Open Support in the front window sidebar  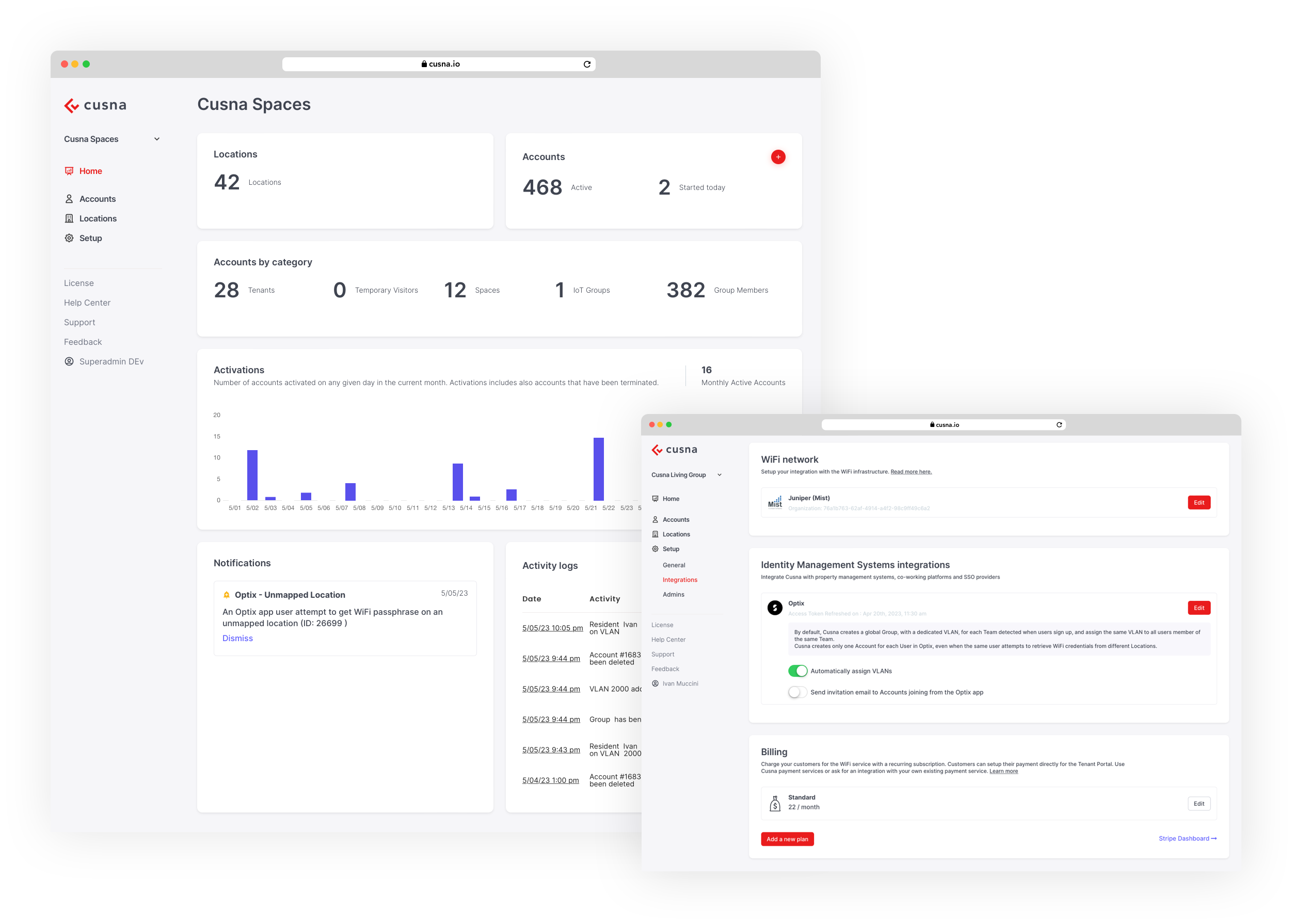point(662,655)
